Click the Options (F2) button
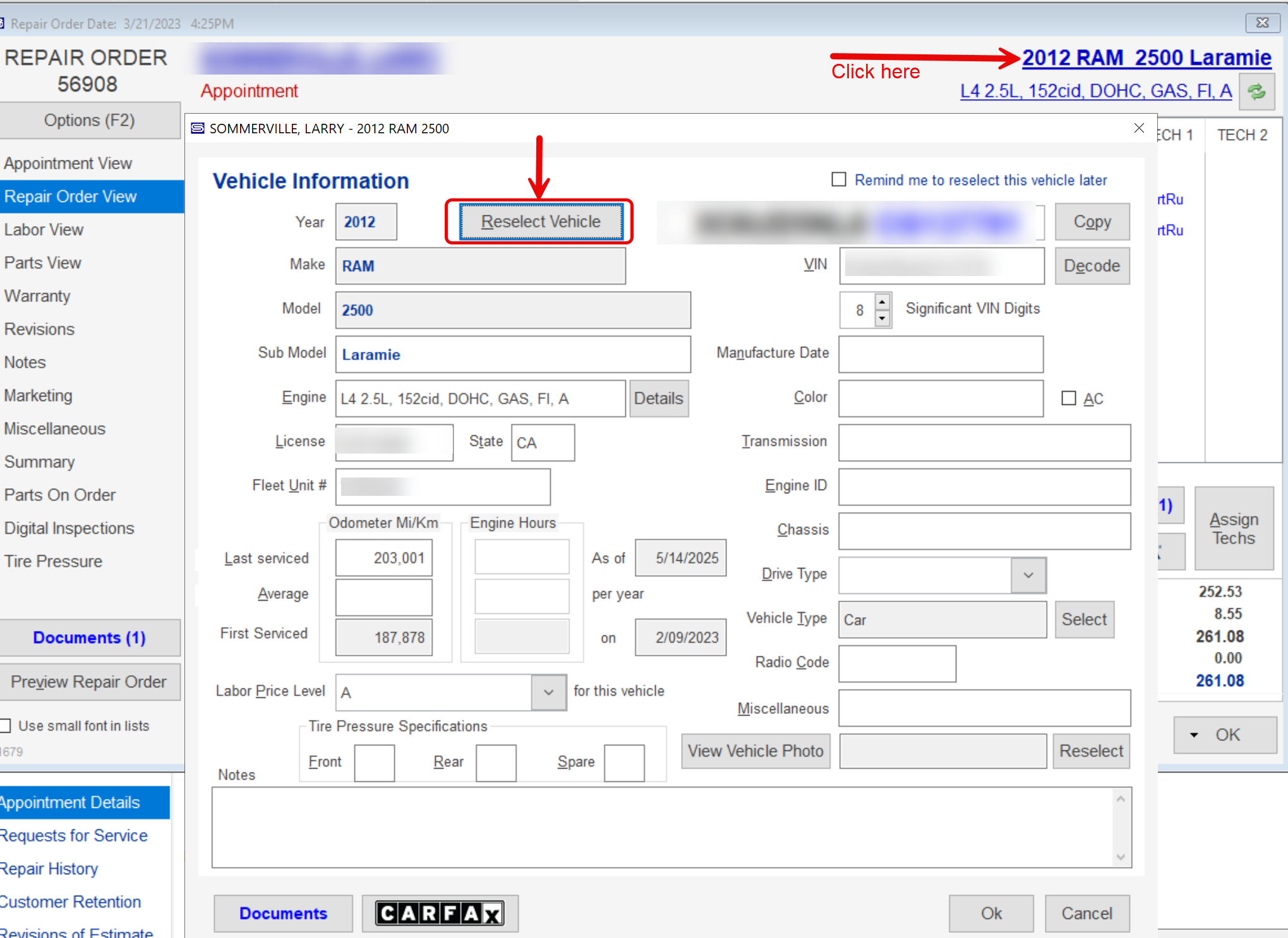The width and height of the screenshot is (1288, 938). click(90, 120)
